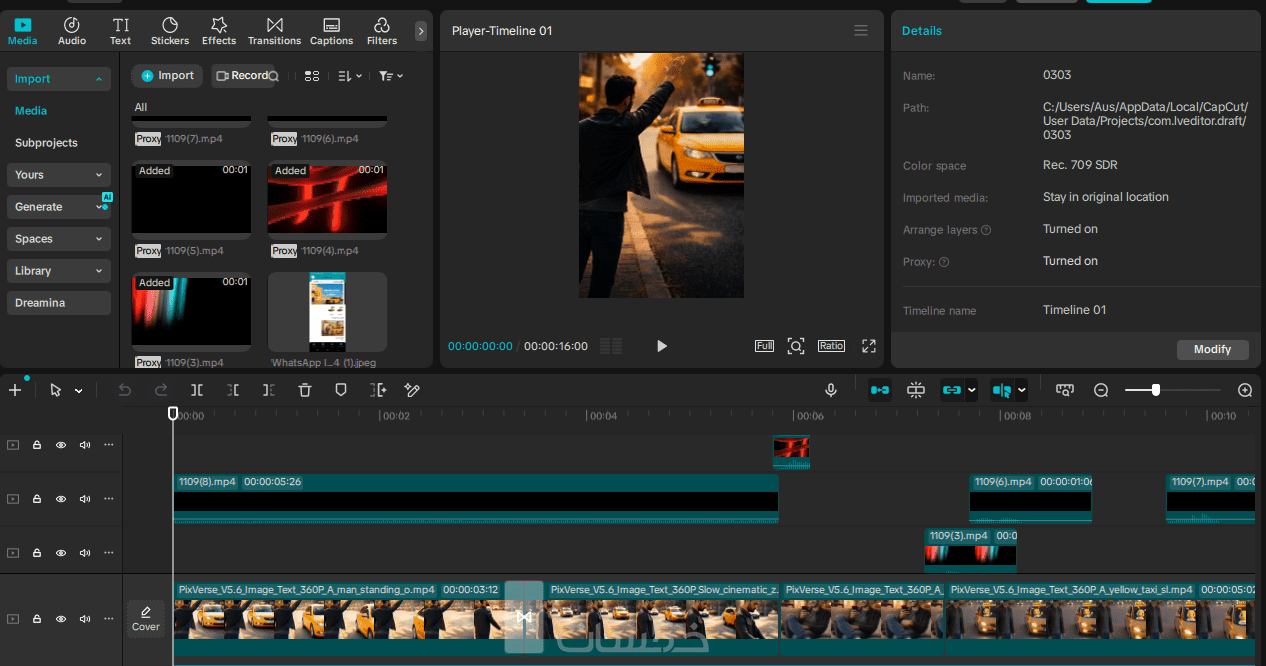Show more tabs with the arrow after Filters
Viewport: 1266px width, 666px height.
point(421,31)
